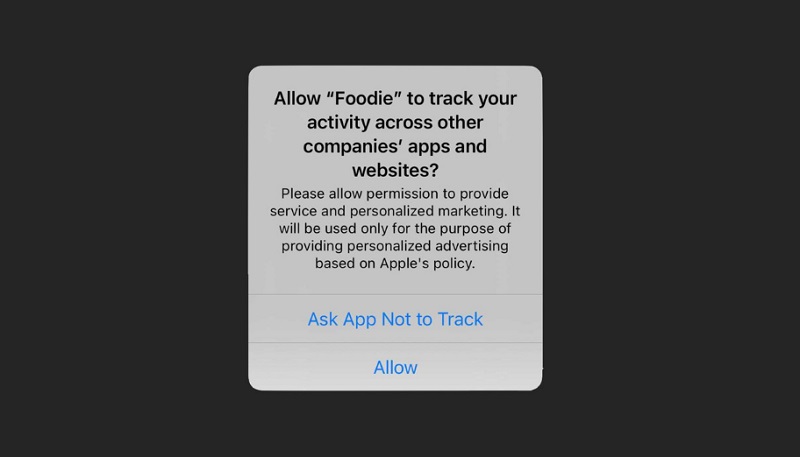
Task: Click the description starting "Please allow permission"
Action: 395,228
